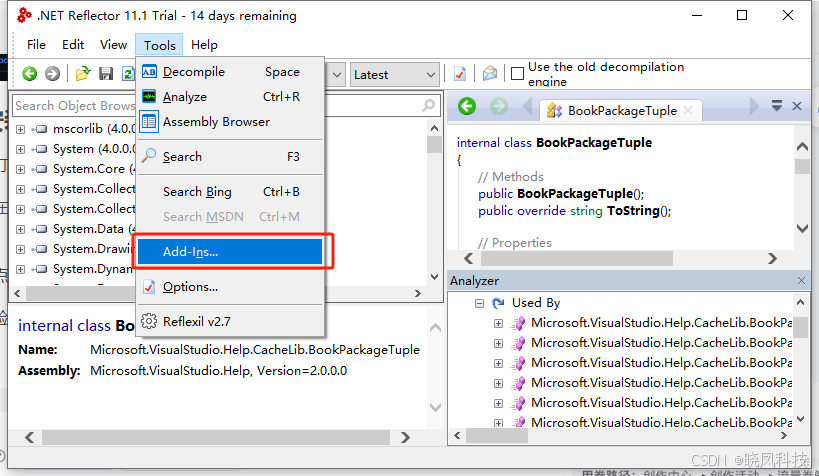Click the envelope feedback toolbar icon
Screen dimensions: 819x476
point(490,74)
